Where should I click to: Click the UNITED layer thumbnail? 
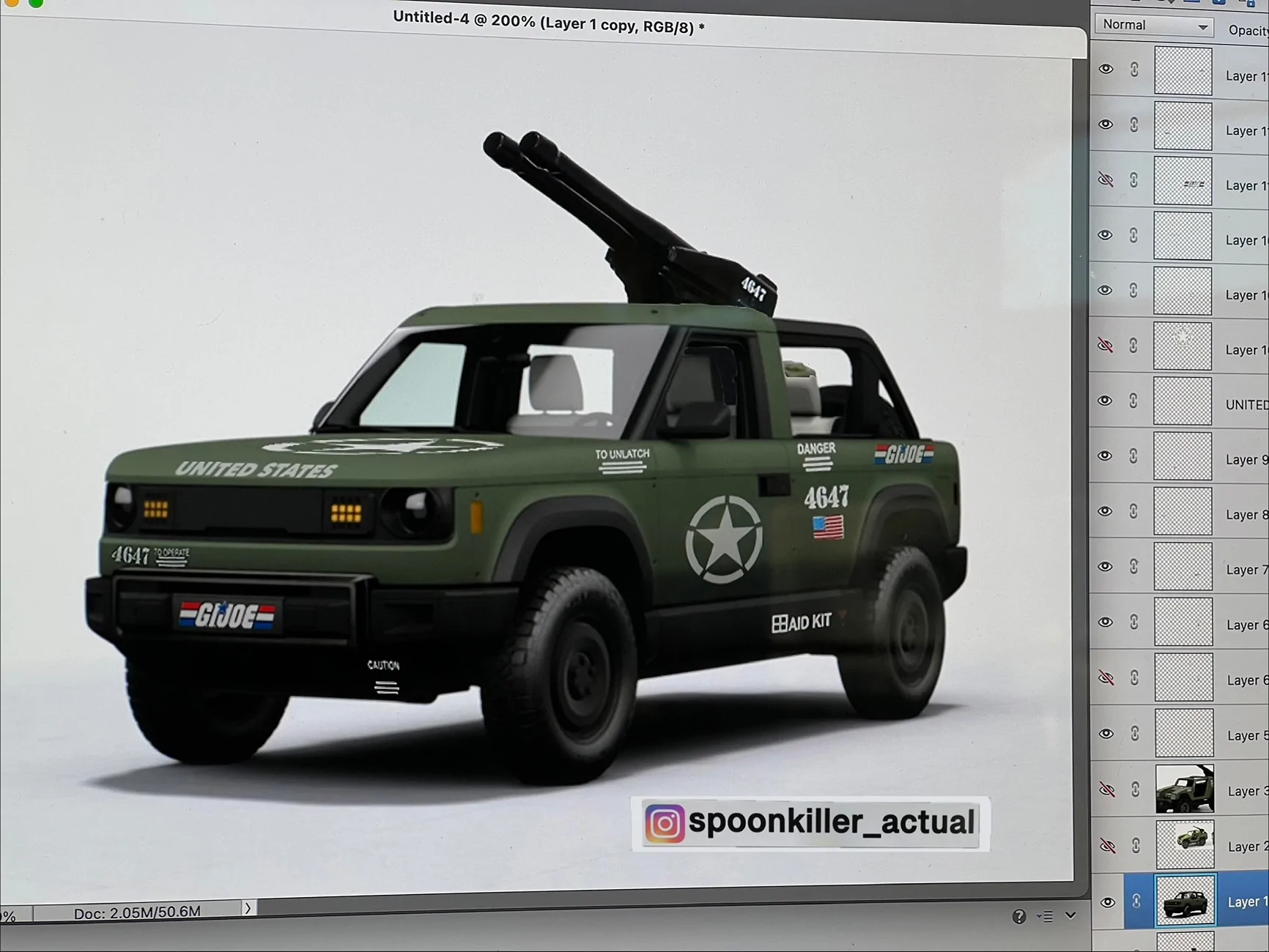(x=1183, y=401)
